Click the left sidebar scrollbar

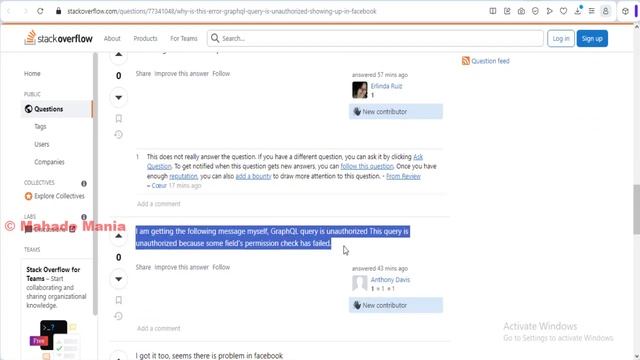coord(95,184)
